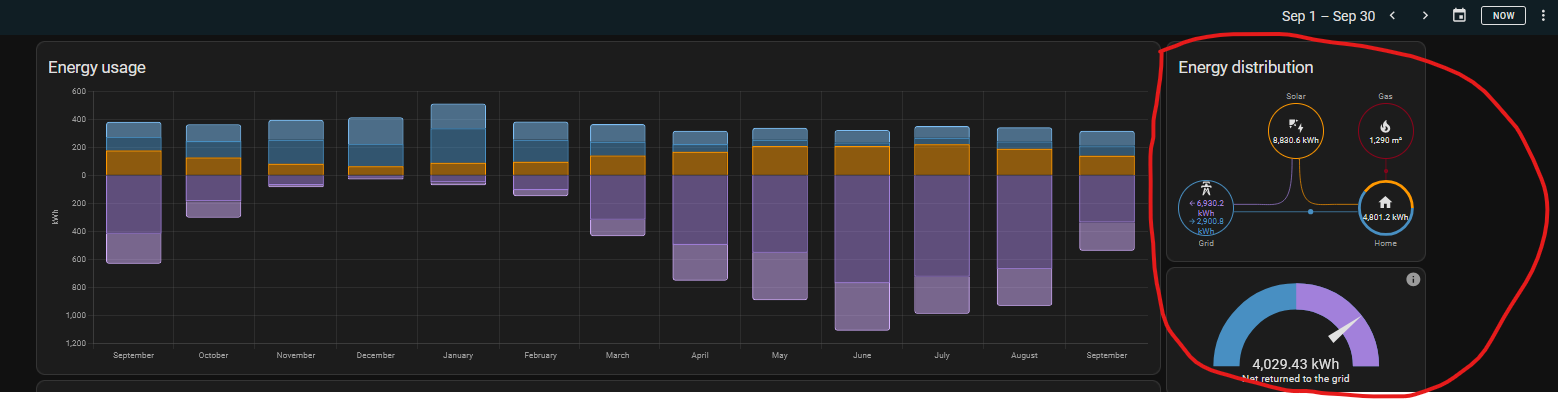
Task: Jump to the current period with NOW
Action: (x=1503, y=15)
